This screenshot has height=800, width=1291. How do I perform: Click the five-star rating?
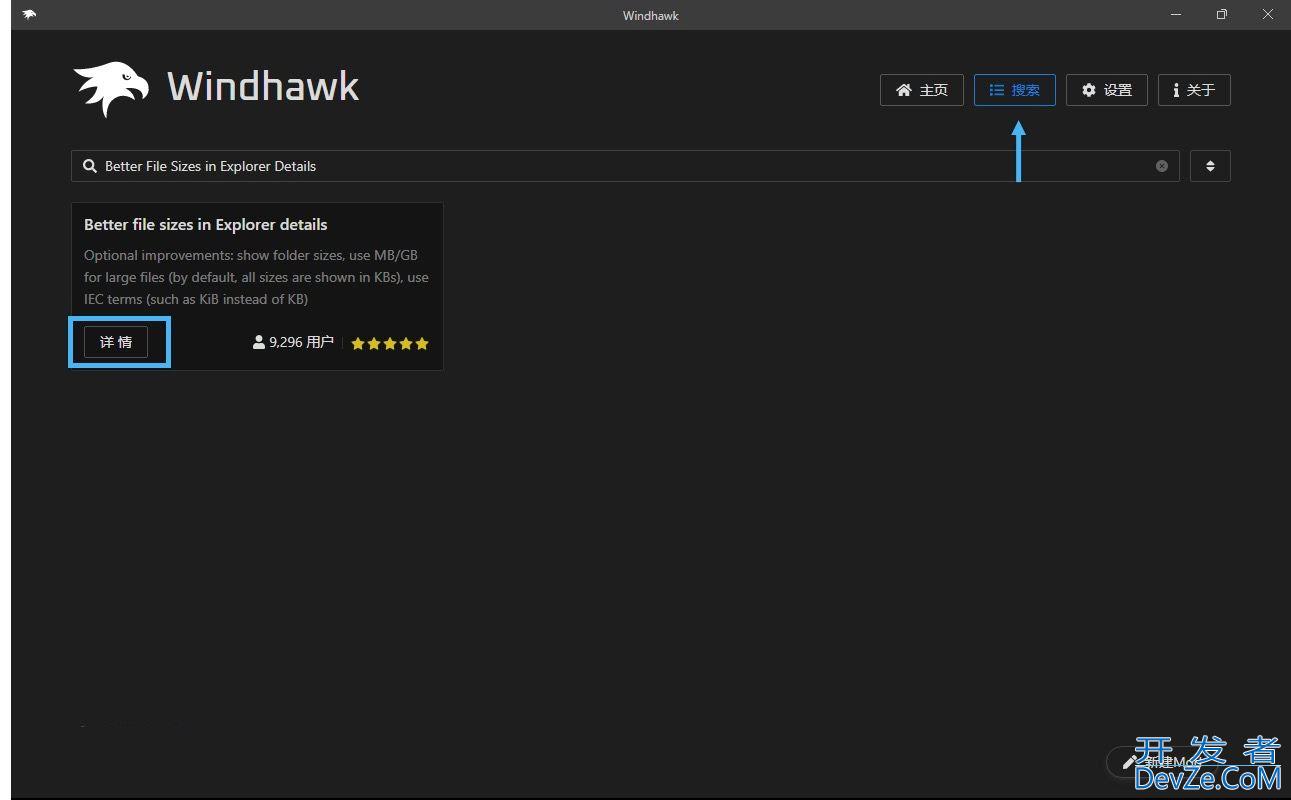(x=390, y=343)
